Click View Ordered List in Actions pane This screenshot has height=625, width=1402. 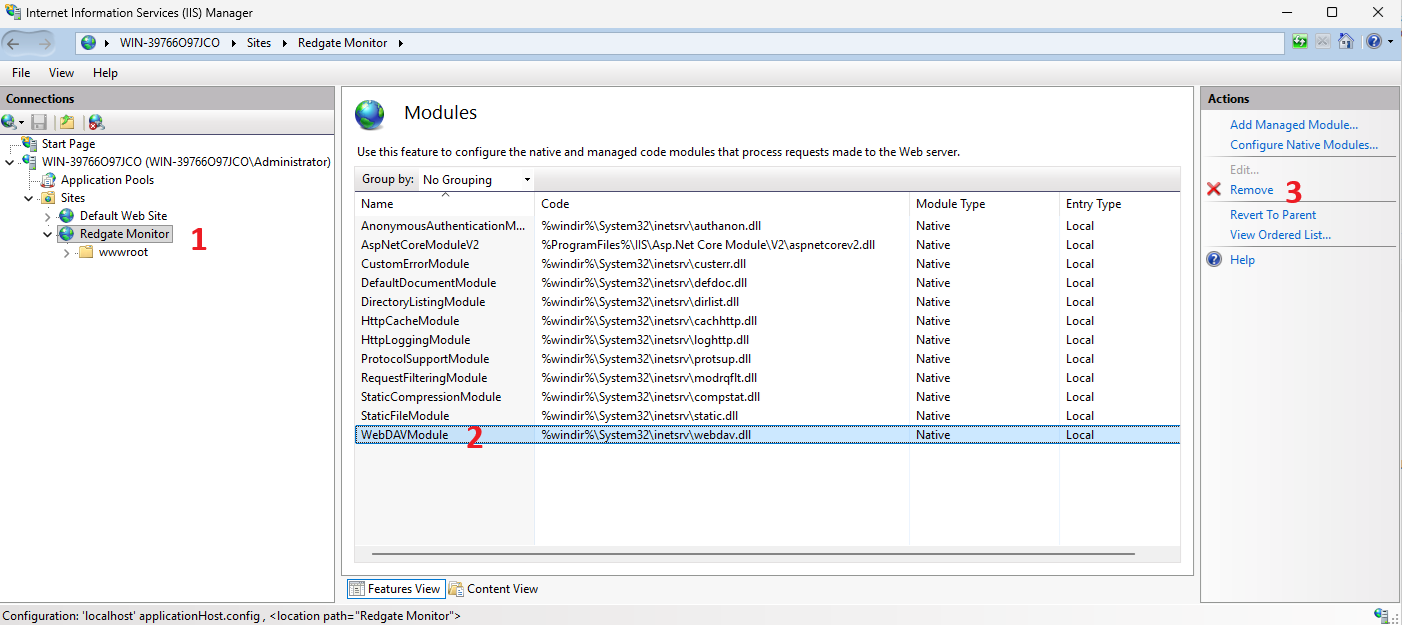(x=1280, y=235)
